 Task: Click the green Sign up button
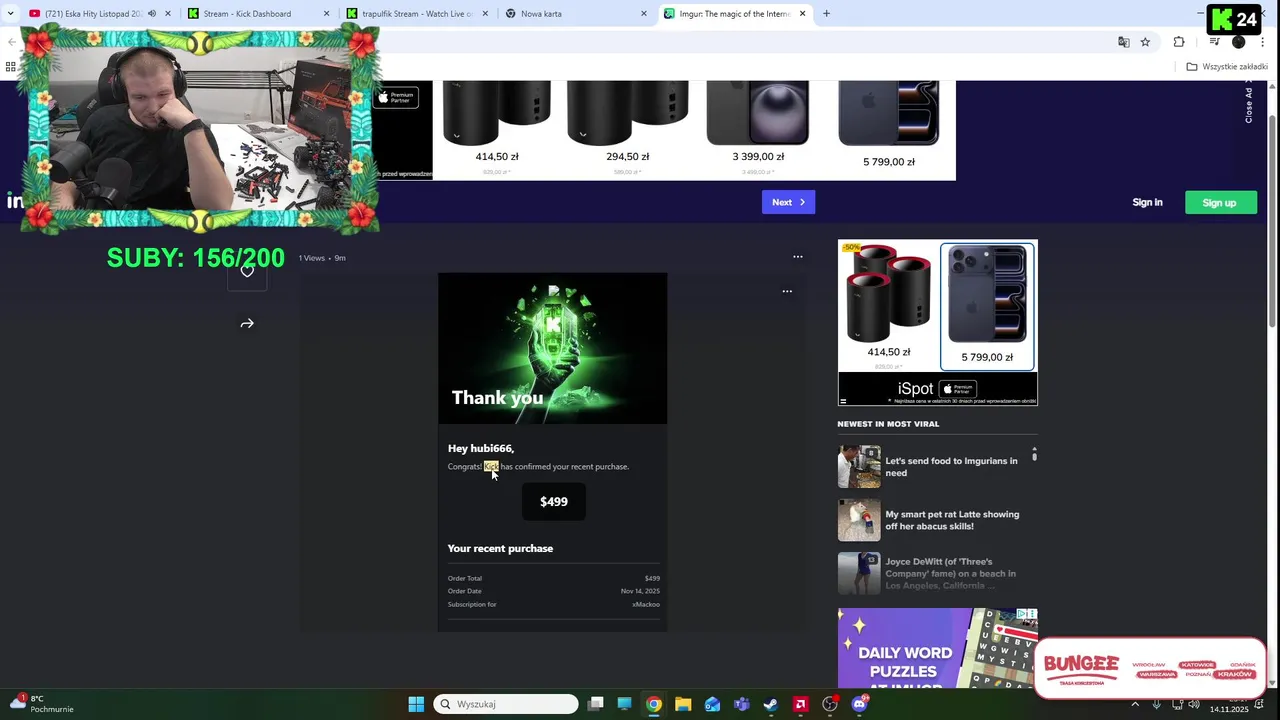[x=1220, y=202]
